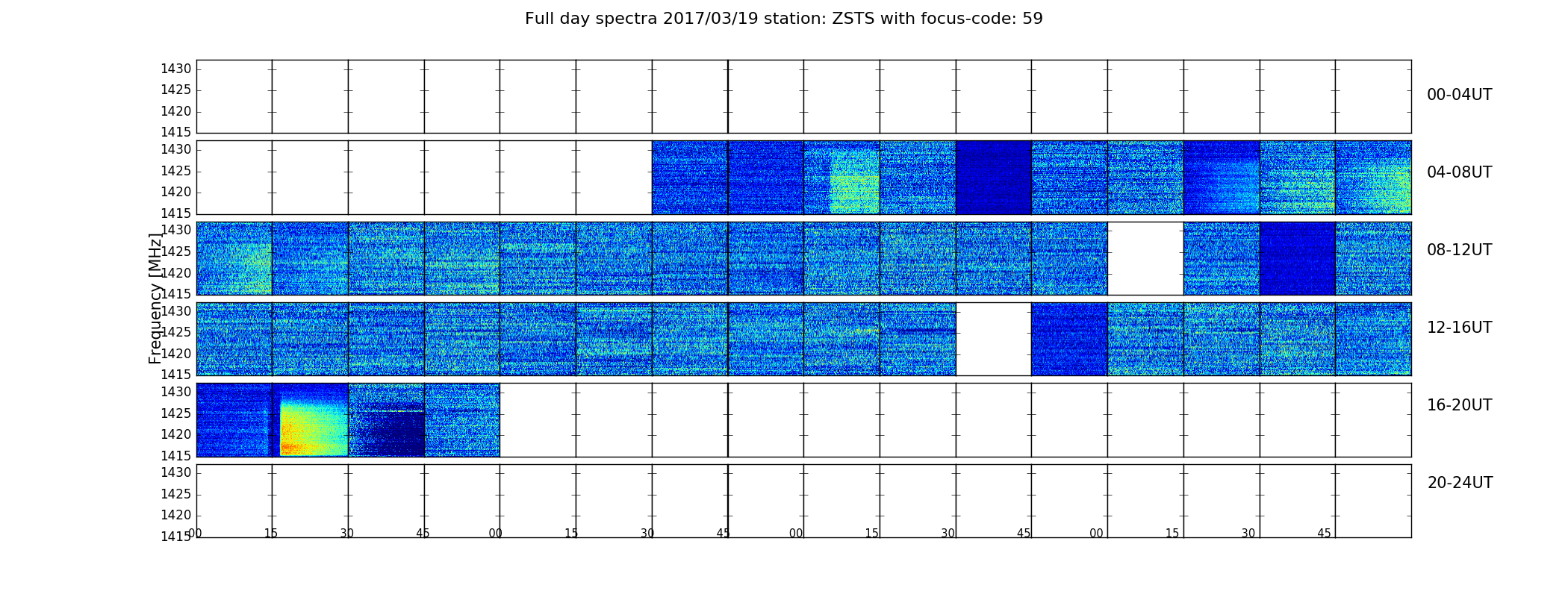Viewport: 1568px width, 597px height.
Task: Select the '16-20UT' row label
Action: pos(1460,405)
